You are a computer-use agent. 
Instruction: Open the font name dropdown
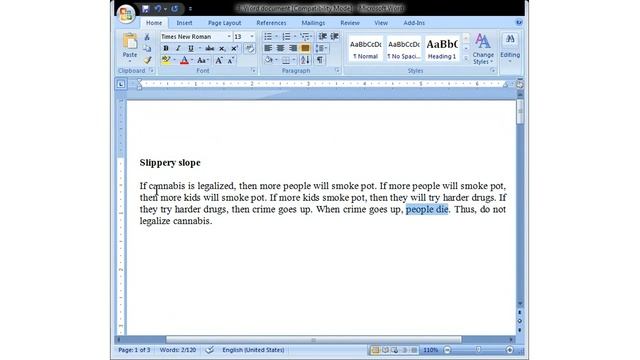[229, 37]
